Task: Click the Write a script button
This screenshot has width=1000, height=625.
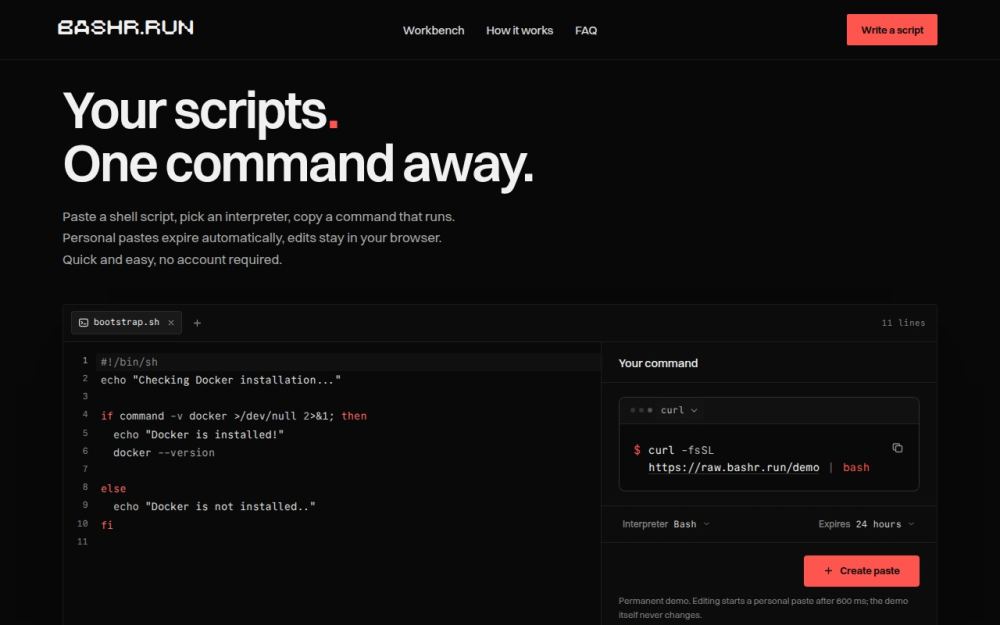Action: tap(892, 29)
